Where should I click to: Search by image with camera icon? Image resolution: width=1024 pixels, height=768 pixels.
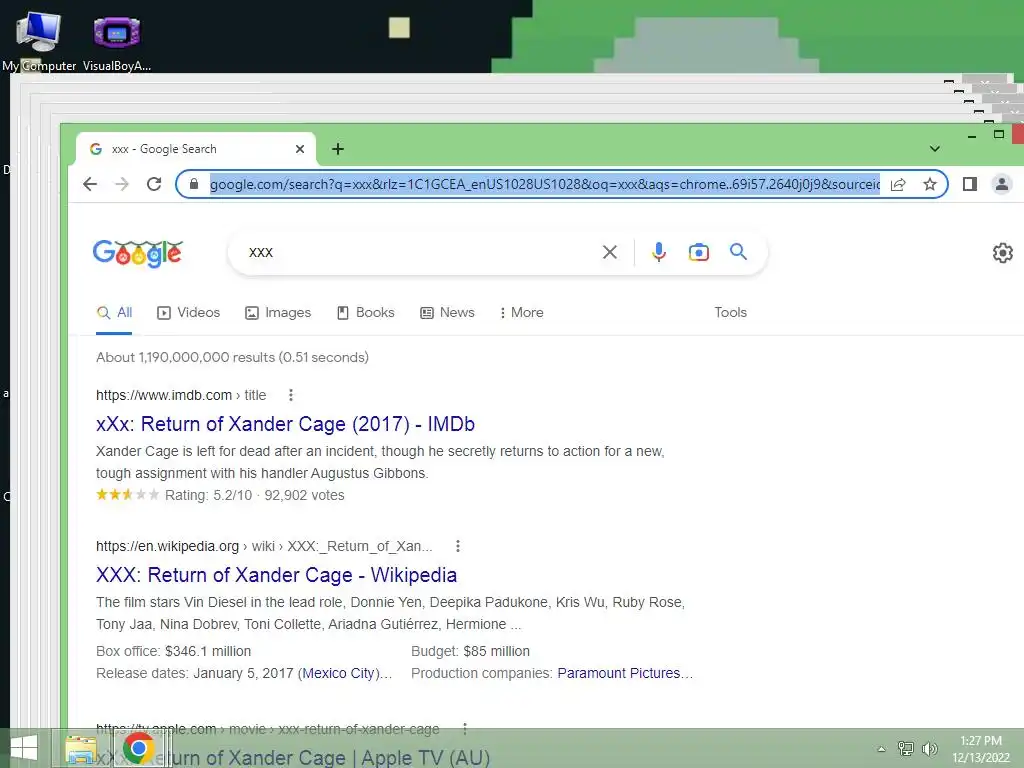point(699,252)
